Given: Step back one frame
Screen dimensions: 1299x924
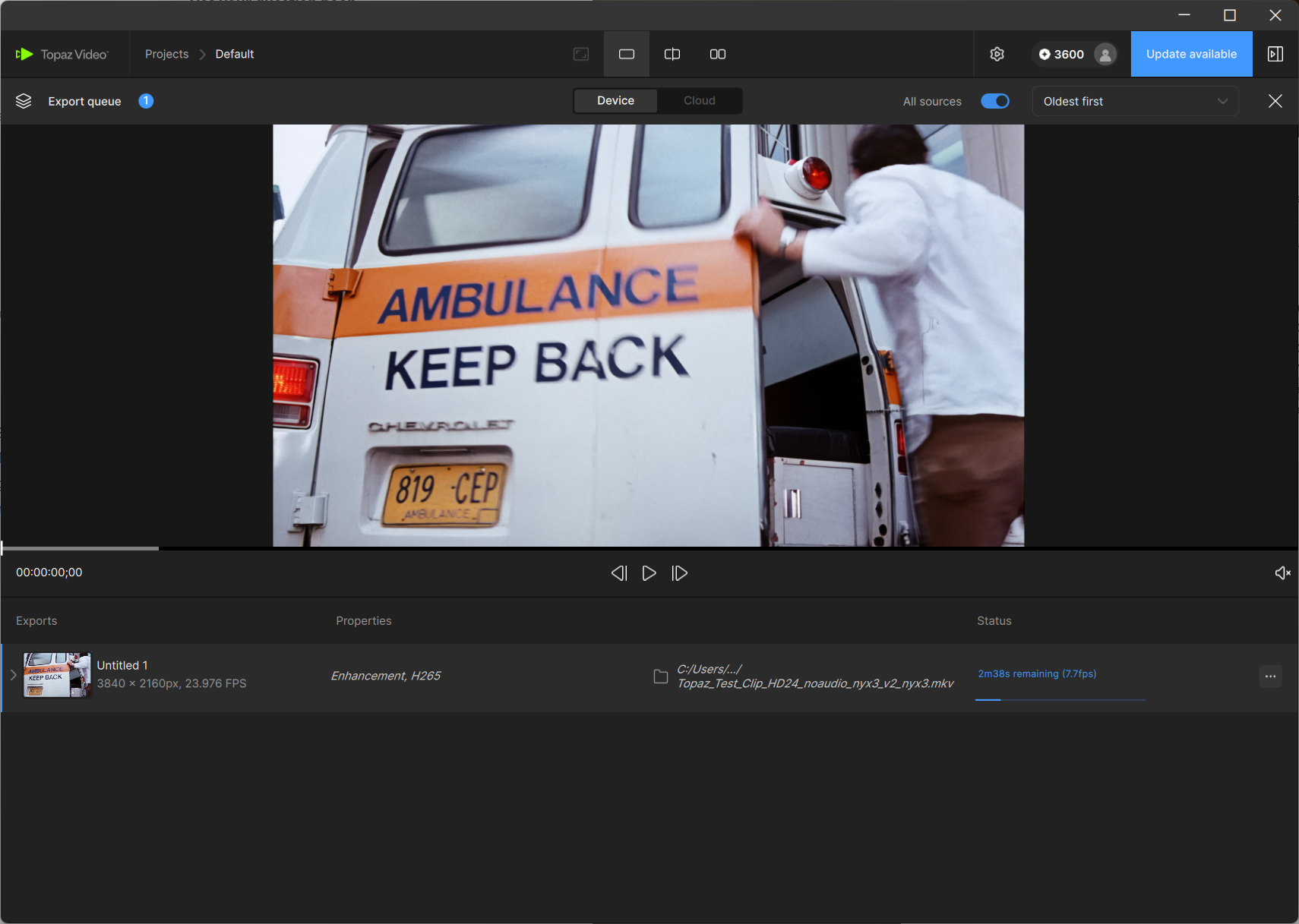Looking at the screenshot, I should (618, 573).
